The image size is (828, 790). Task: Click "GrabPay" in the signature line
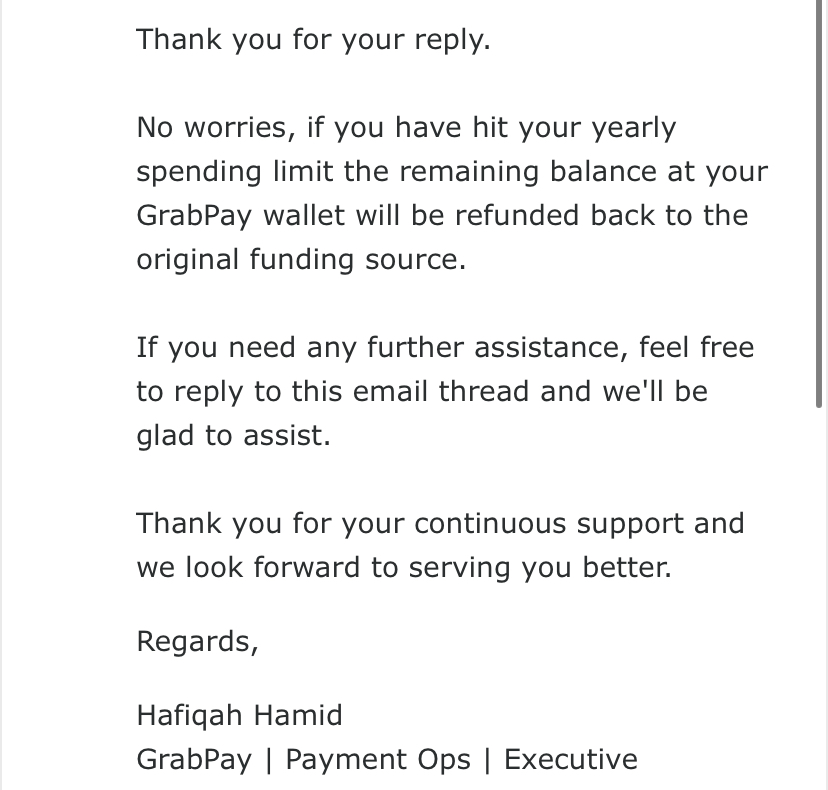pos(194,761)
